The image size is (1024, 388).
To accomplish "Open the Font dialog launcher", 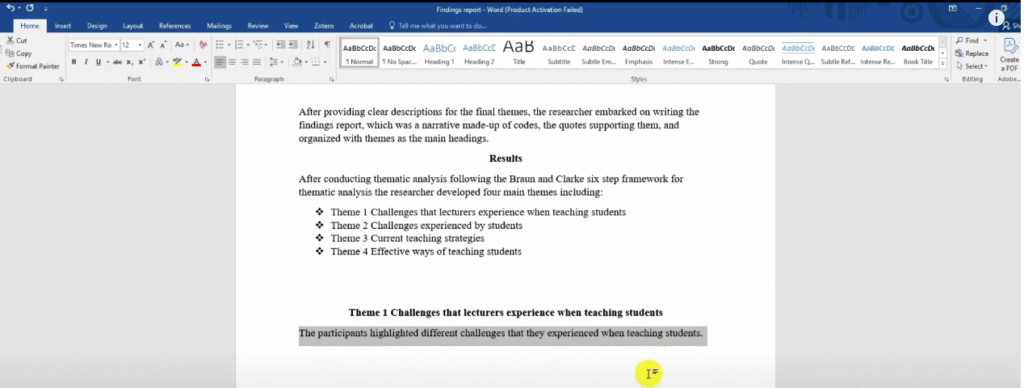I will [207, 79].
